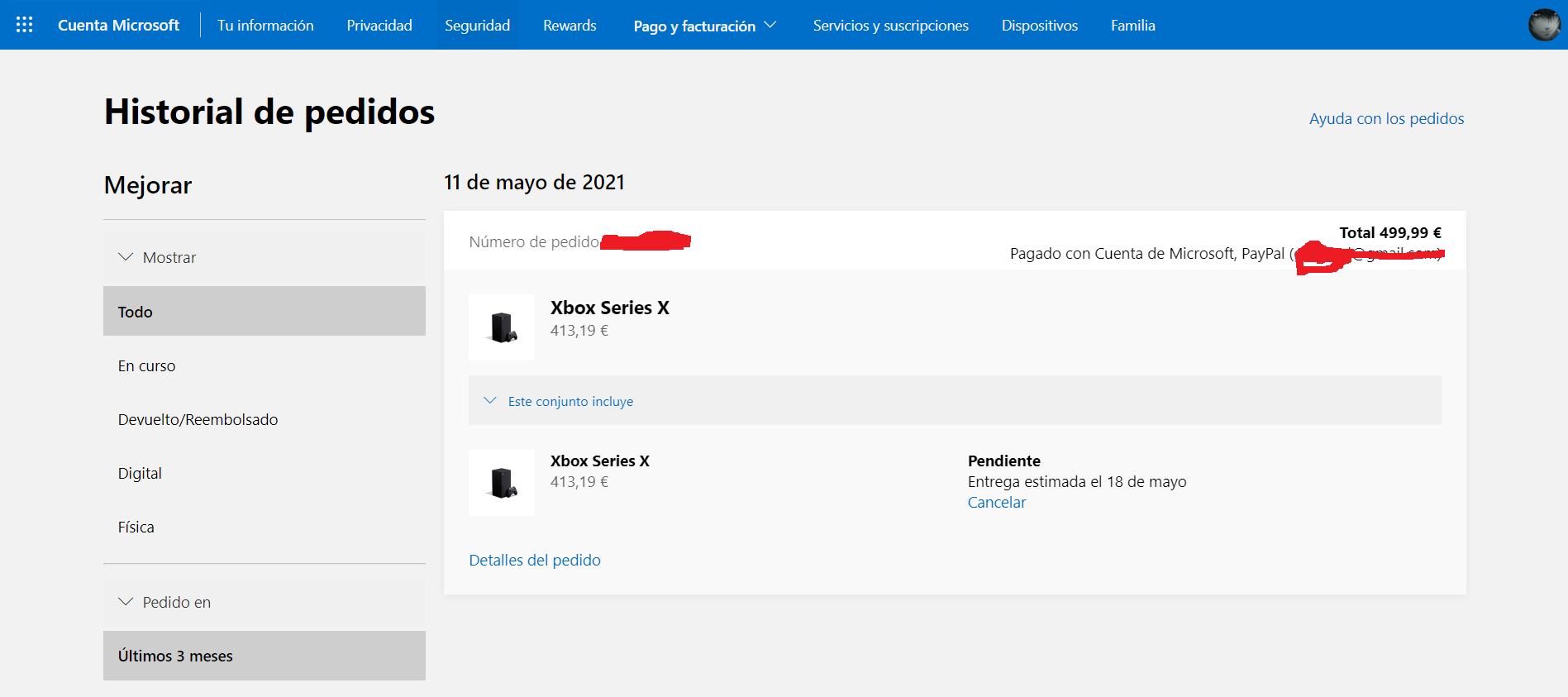Open Ayuda con los pedidos link

click(1386, 119)
